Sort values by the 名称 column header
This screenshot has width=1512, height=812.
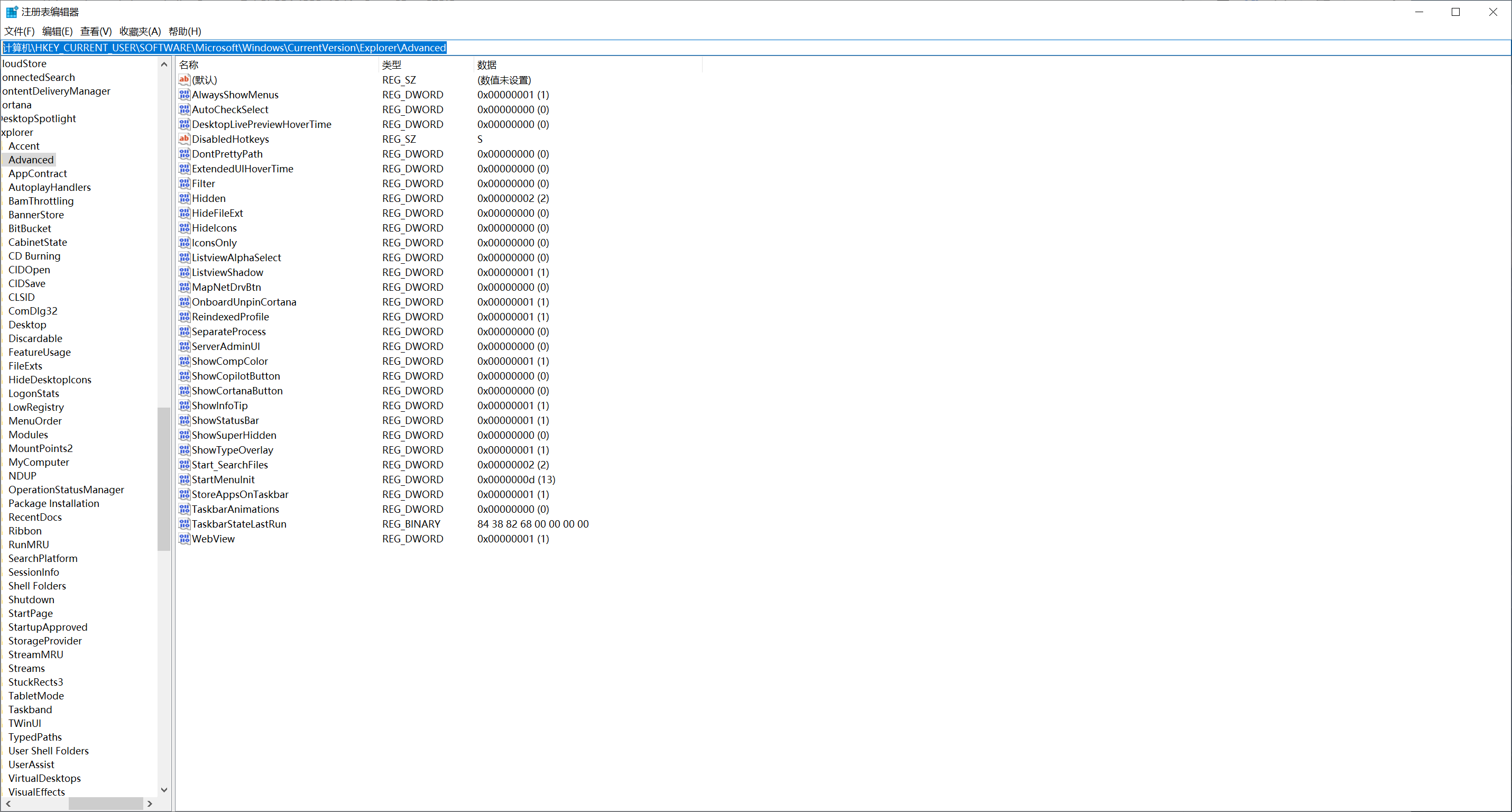(277, 64)
